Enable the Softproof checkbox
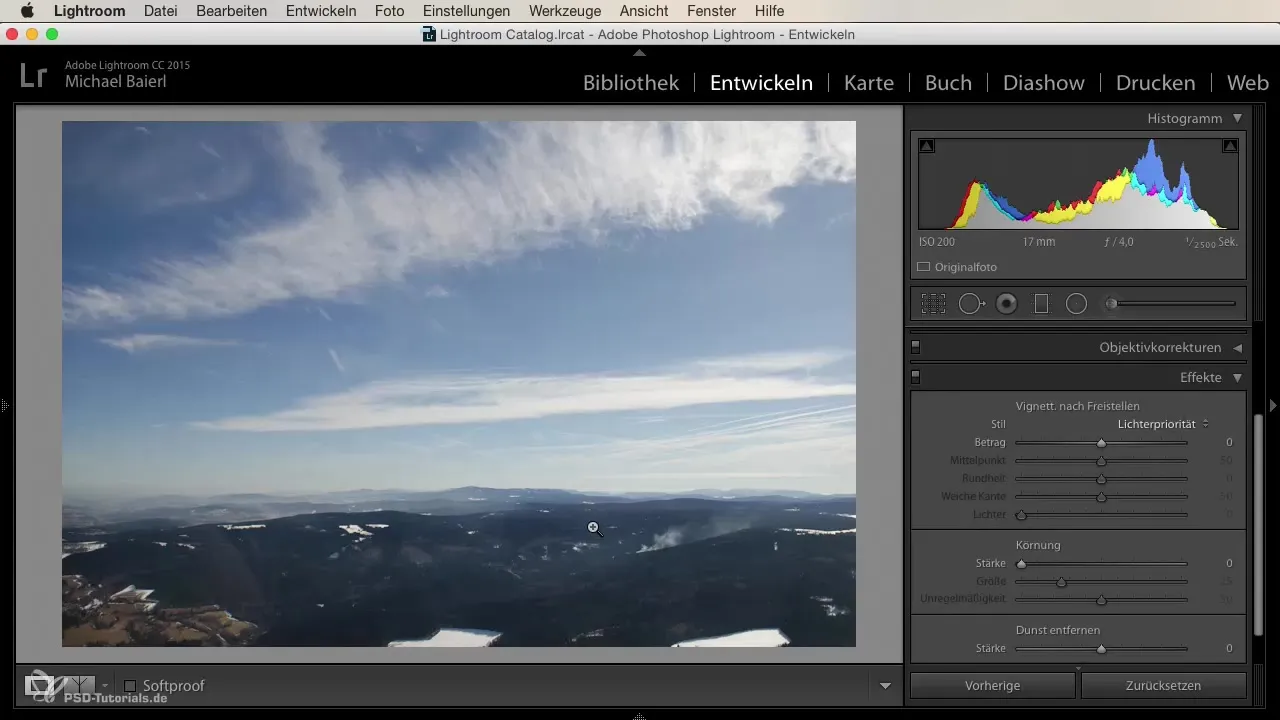The width and height of the screenshot is (1280, 720). pos(130,686)
